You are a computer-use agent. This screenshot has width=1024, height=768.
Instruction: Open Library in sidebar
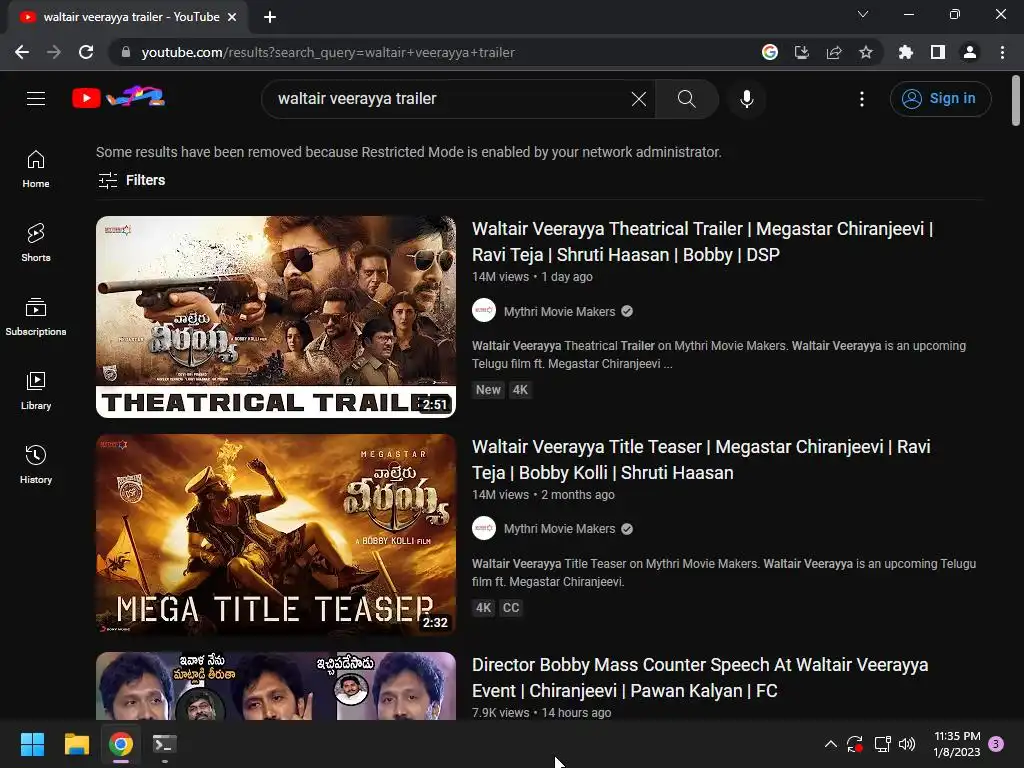tap(36, 391)
